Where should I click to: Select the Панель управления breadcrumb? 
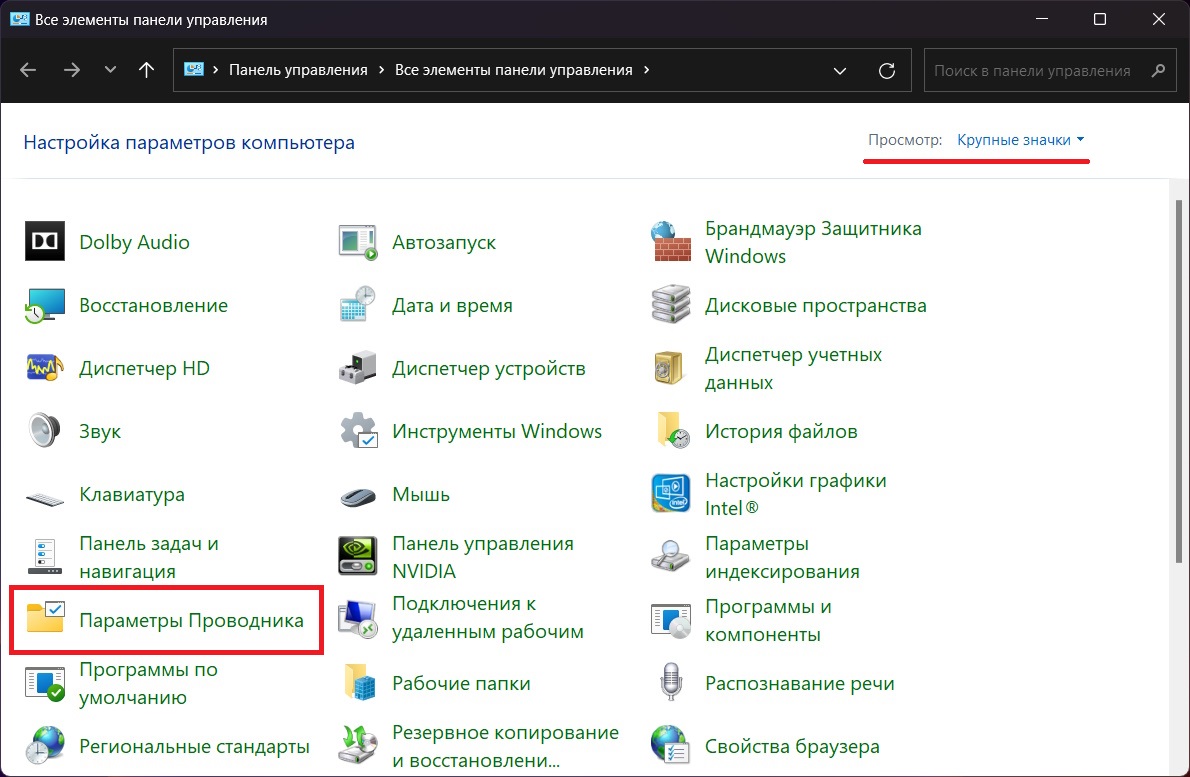click(298, 70)
